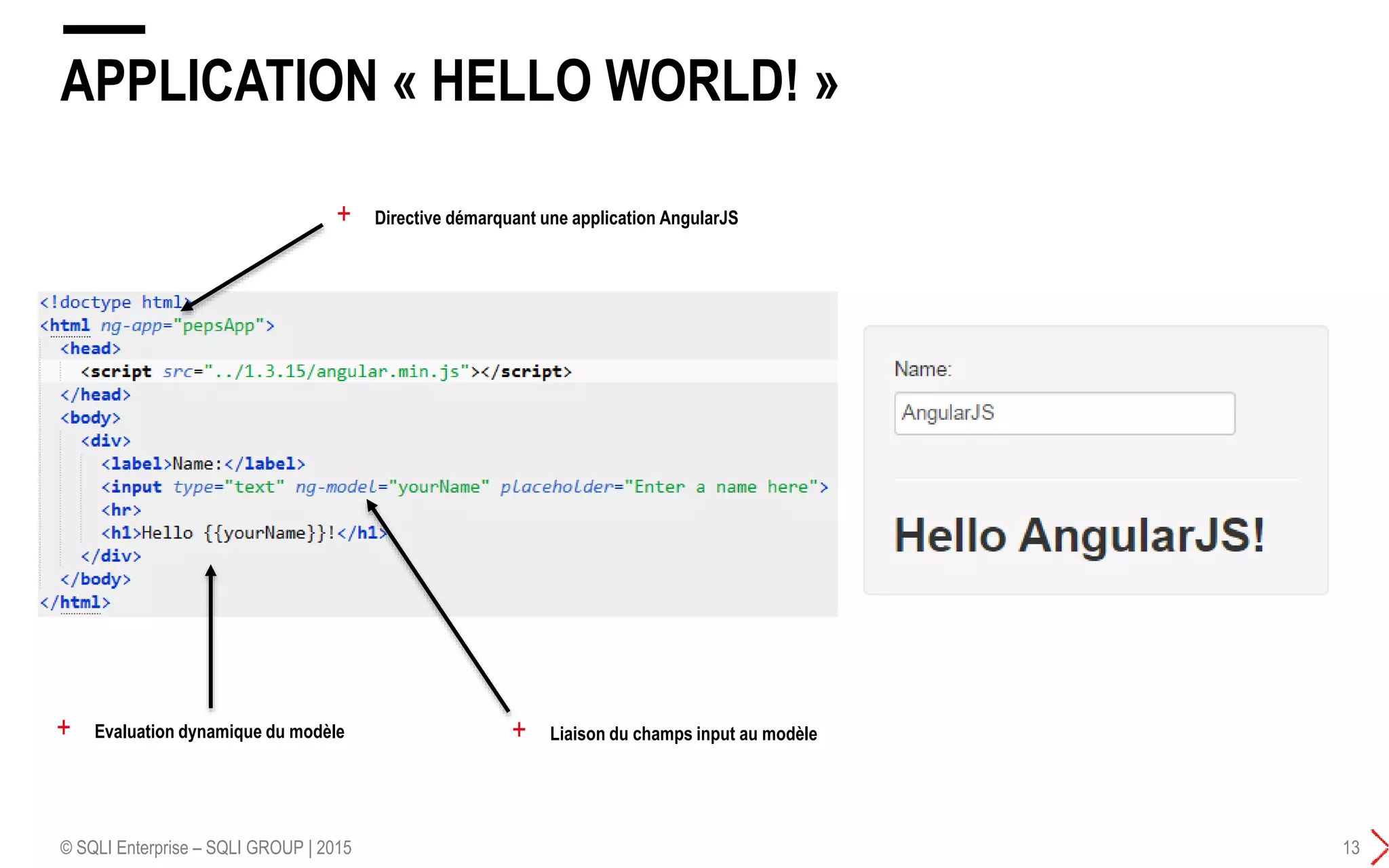This screenshot has width=1389, height=868.
Task: Click the text 'Liaison du champs input au modèle'
Action: pos(683,734)
